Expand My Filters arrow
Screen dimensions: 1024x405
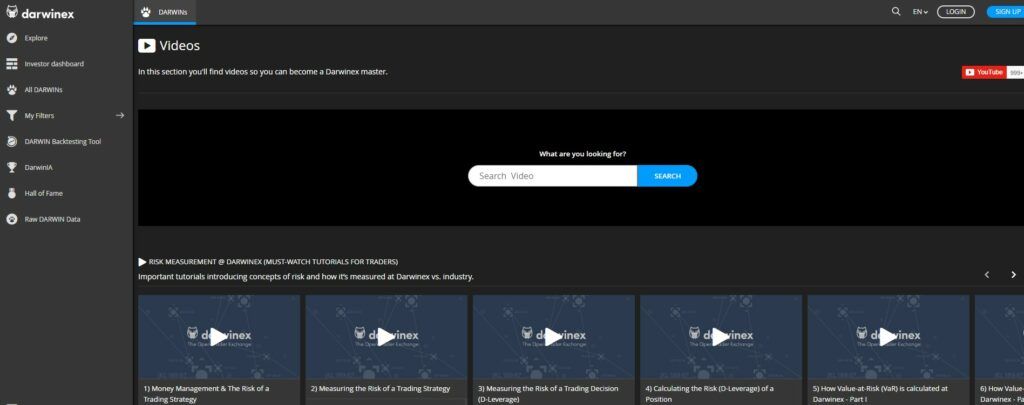pos(120,116)
